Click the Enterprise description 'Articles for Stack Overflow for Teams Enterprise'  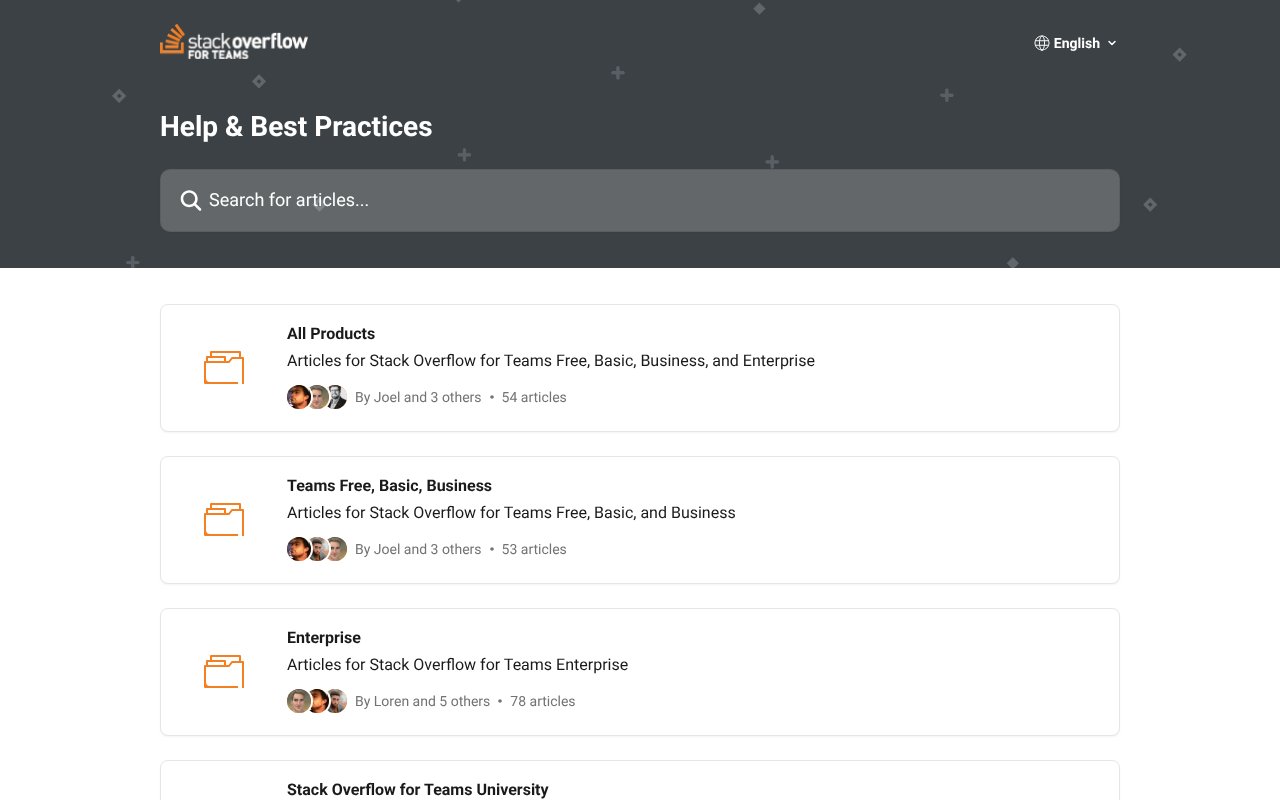tap(457, 665)
